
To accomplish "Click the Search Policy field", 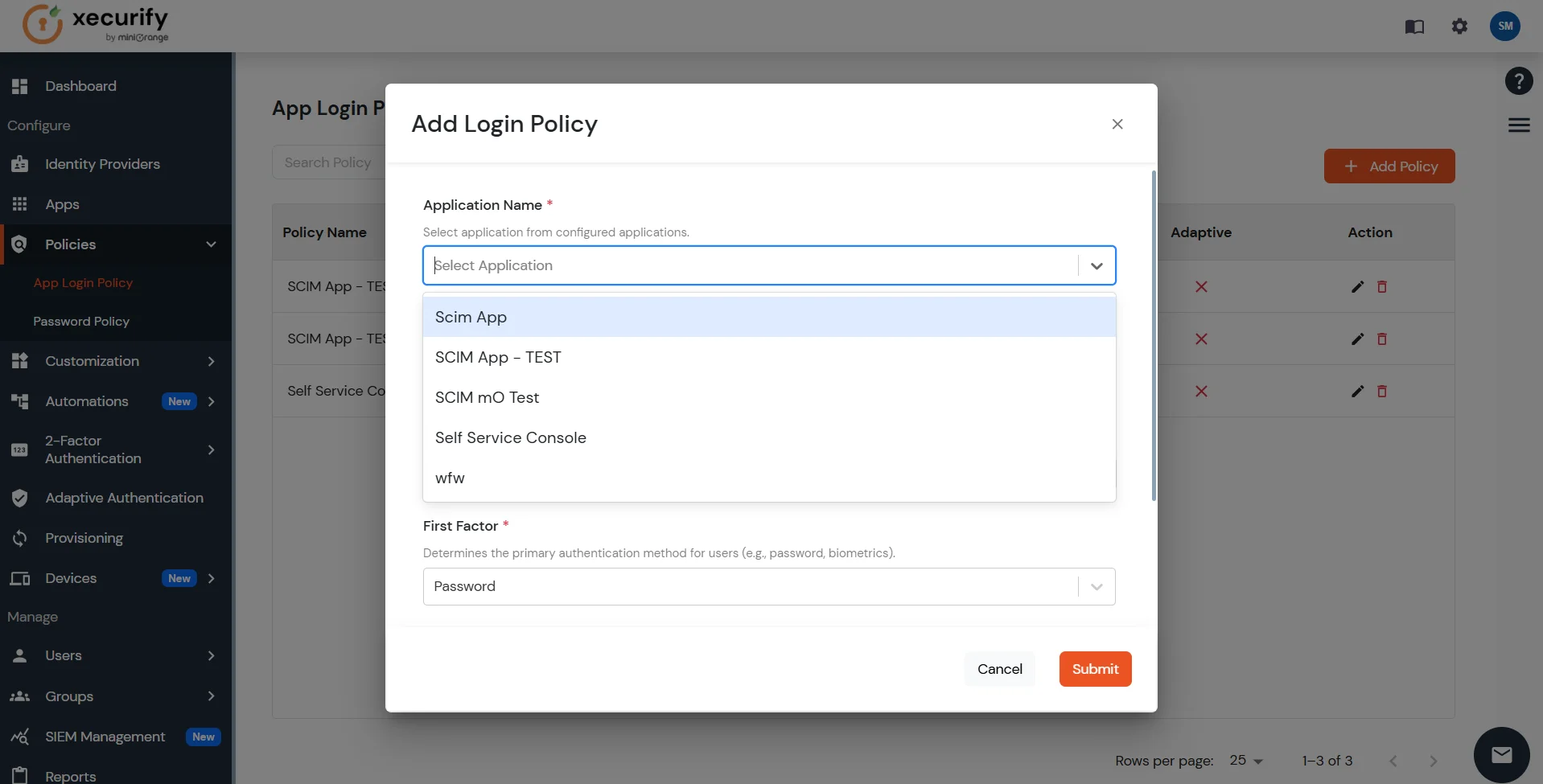I will tap(329, 162).
